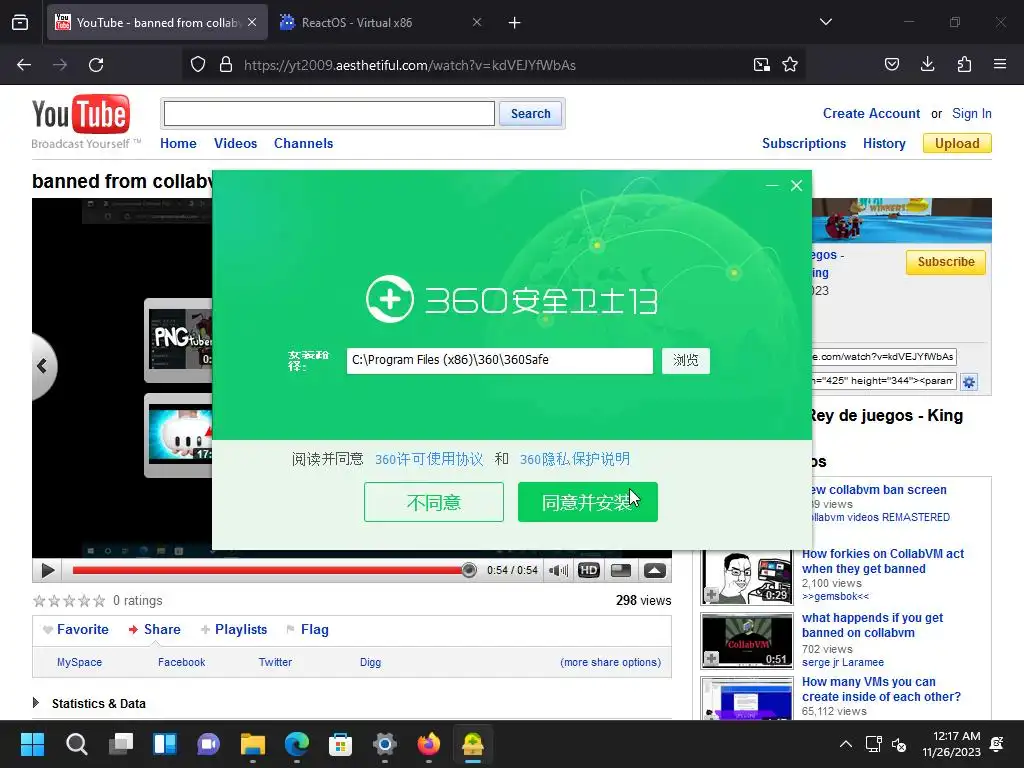Open picture-in-picture icon in address bar
Image resolution: width=1024 pixels, height=768 pixels.
pyautogui.click(x=761, y=65)
